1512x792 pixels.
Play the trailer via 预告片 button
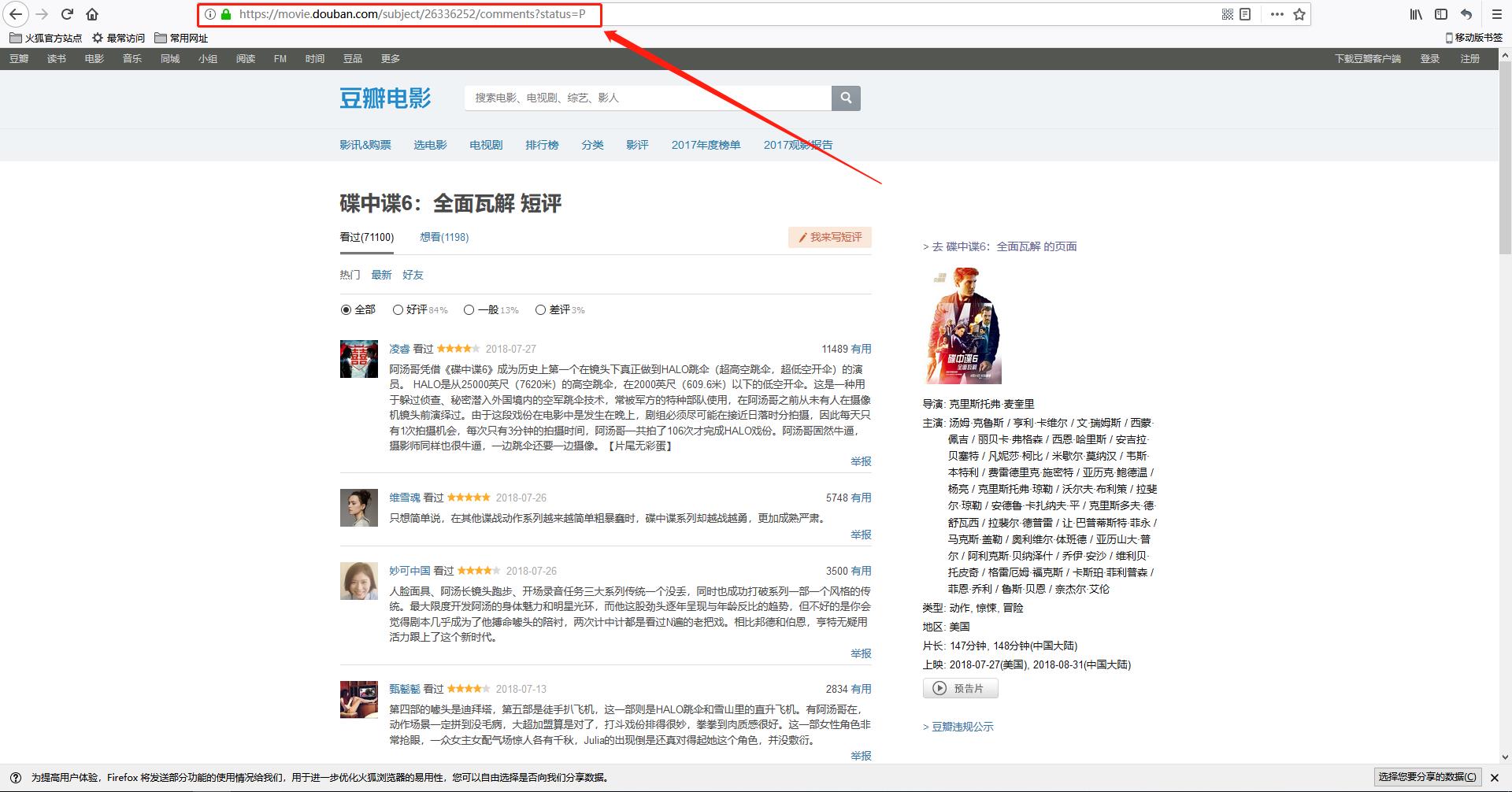pos(960,688)
